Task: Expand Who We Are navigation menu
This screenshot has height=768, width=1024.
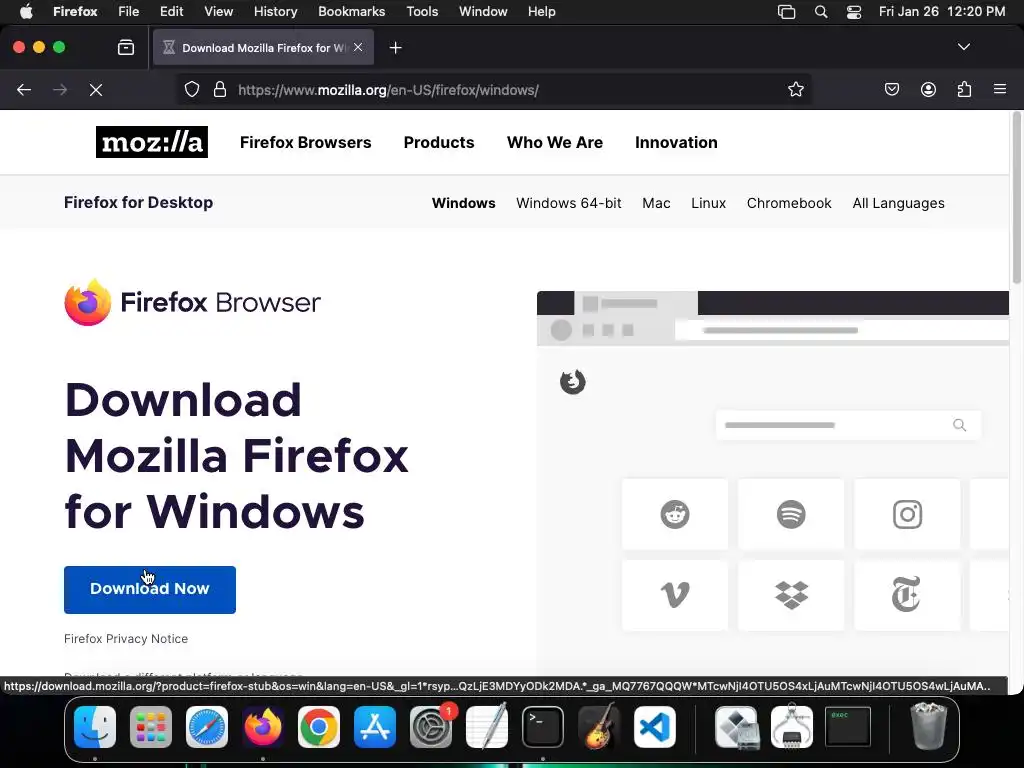Action: (555, 142)
